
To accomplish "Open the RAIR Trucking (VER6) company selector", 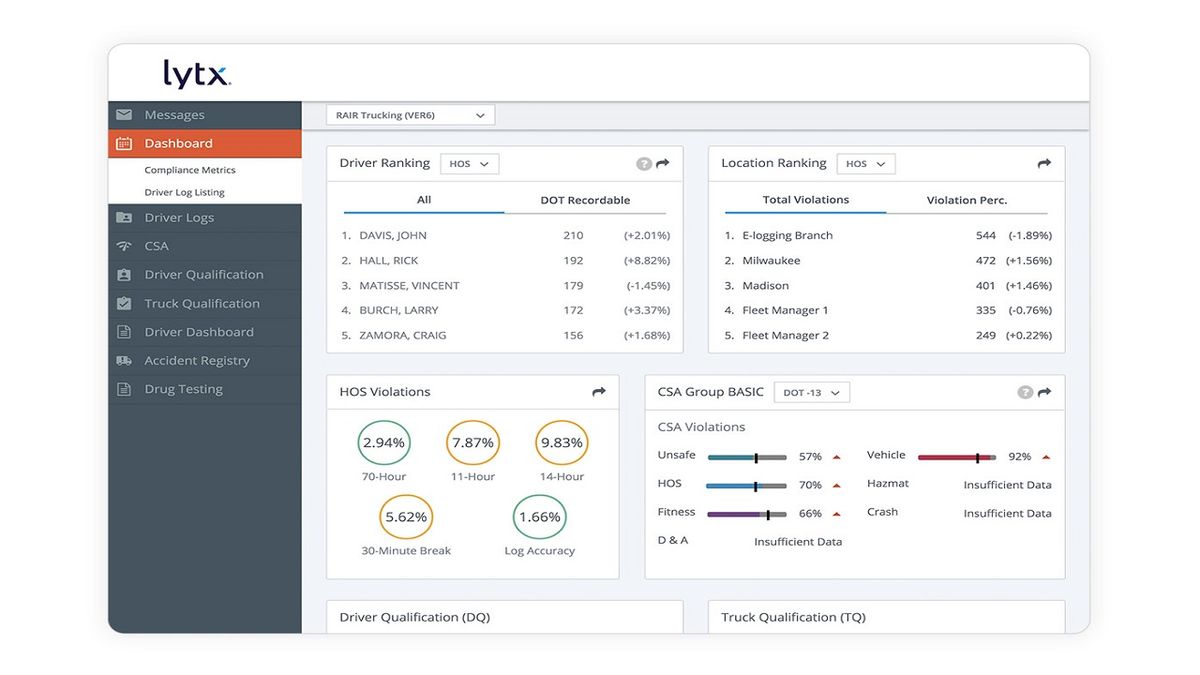I will click(410, 114).
